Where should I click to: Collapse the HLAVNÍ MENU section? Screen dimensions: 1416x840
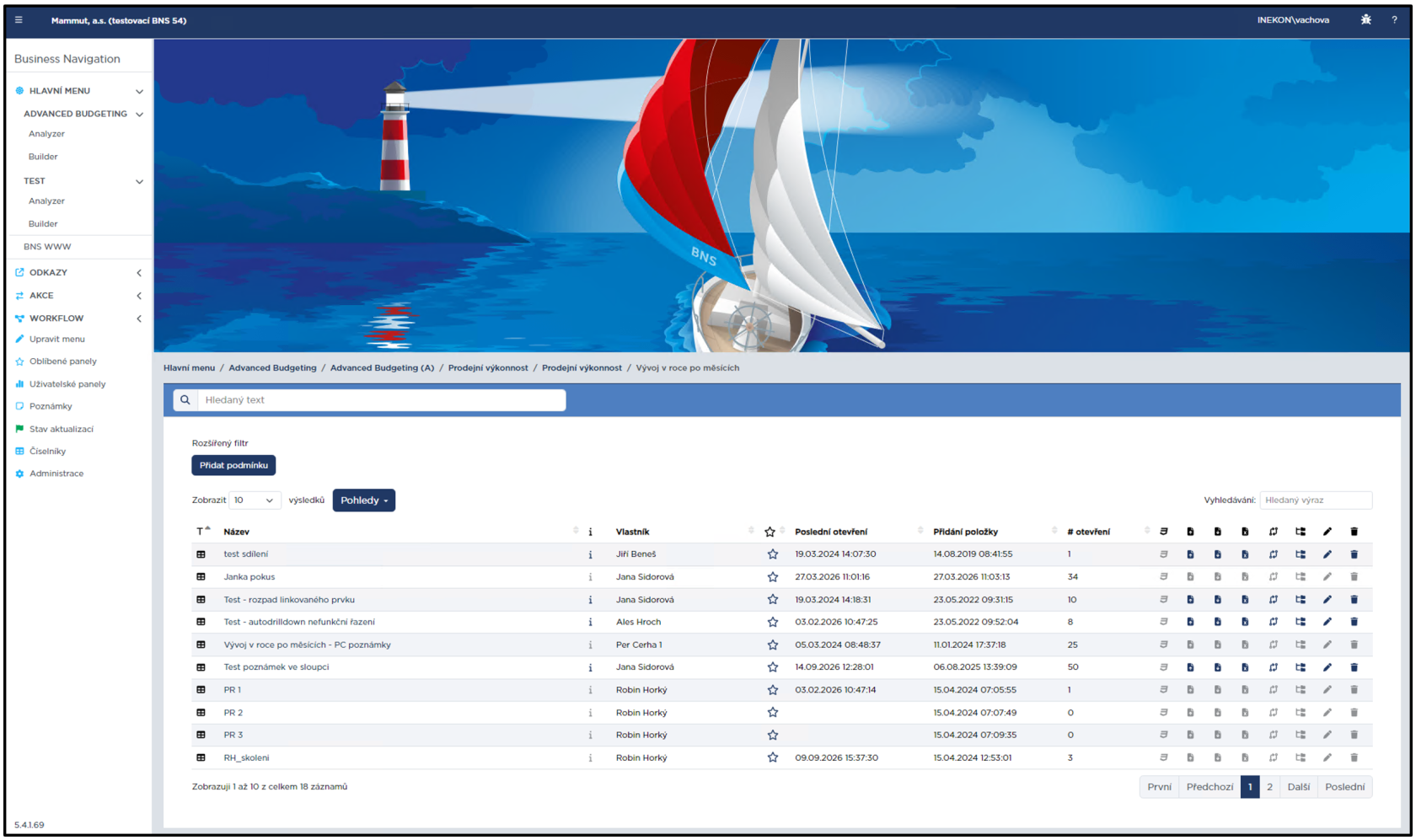coord(139,91)
